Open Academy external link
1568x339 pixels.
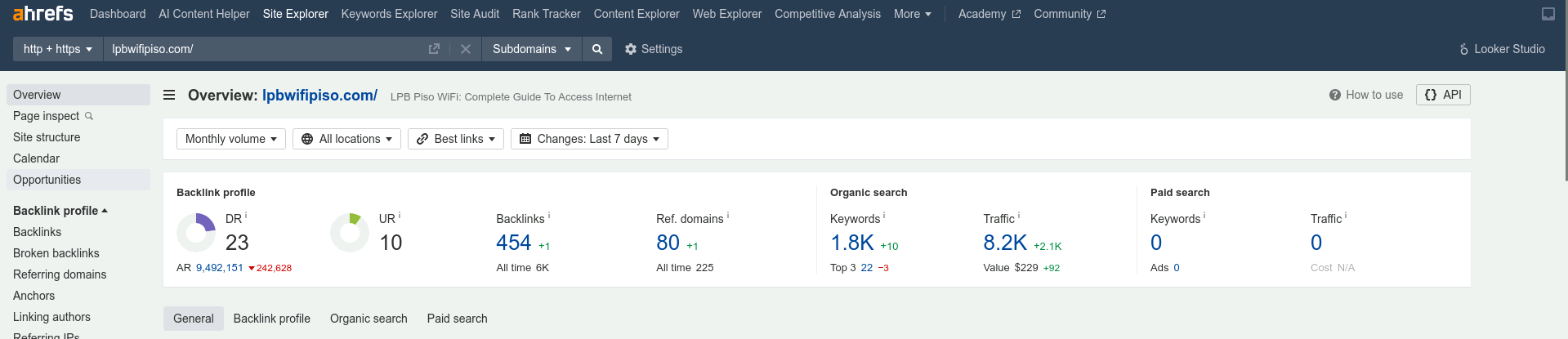pyautogui.click(x=989, y=14)
